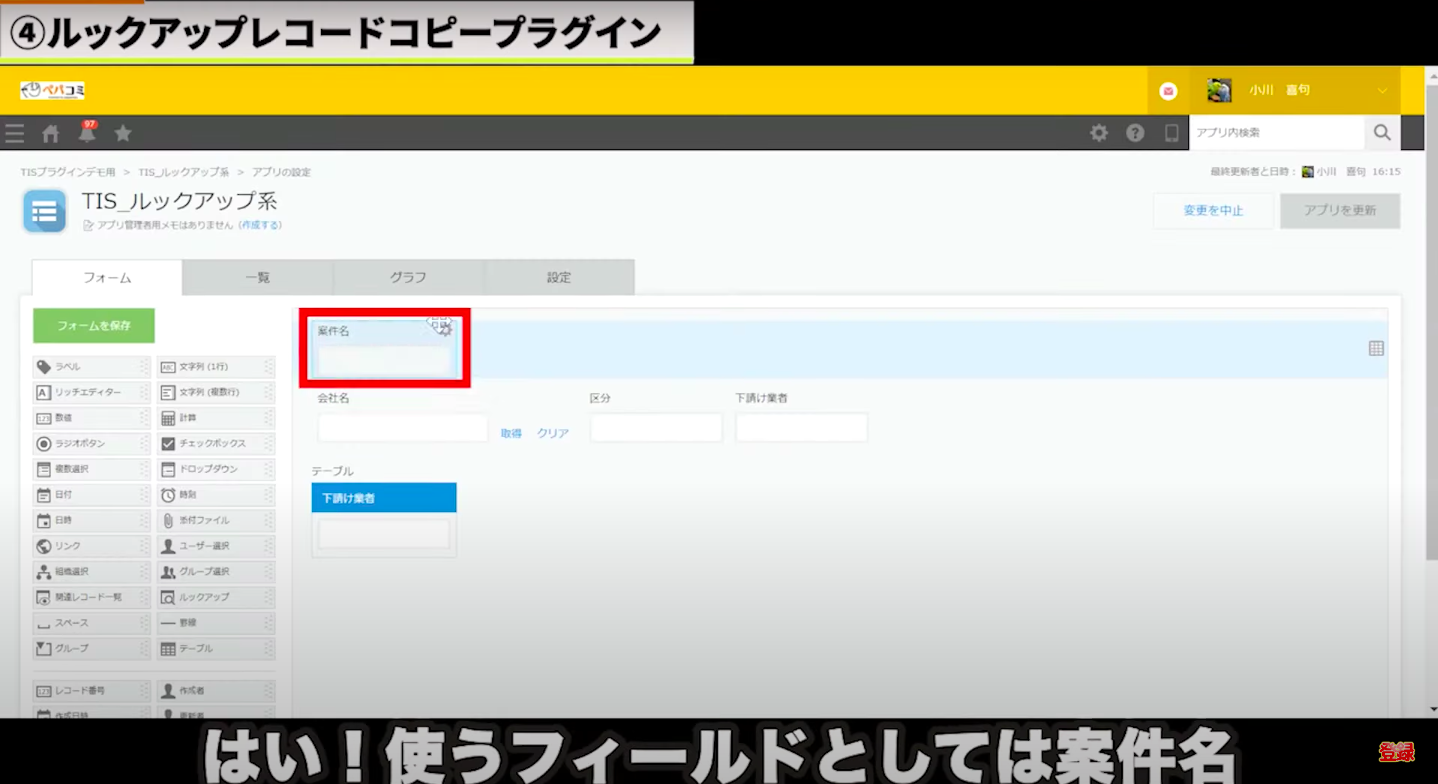Click the 変更を中止 button
1438x784 pixels.
[x=1213, y=211]
